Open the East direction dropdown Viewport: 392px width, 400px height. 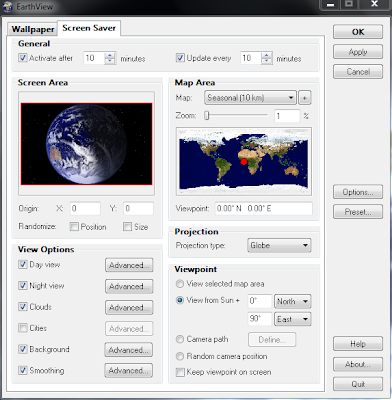tap(293, 319)
